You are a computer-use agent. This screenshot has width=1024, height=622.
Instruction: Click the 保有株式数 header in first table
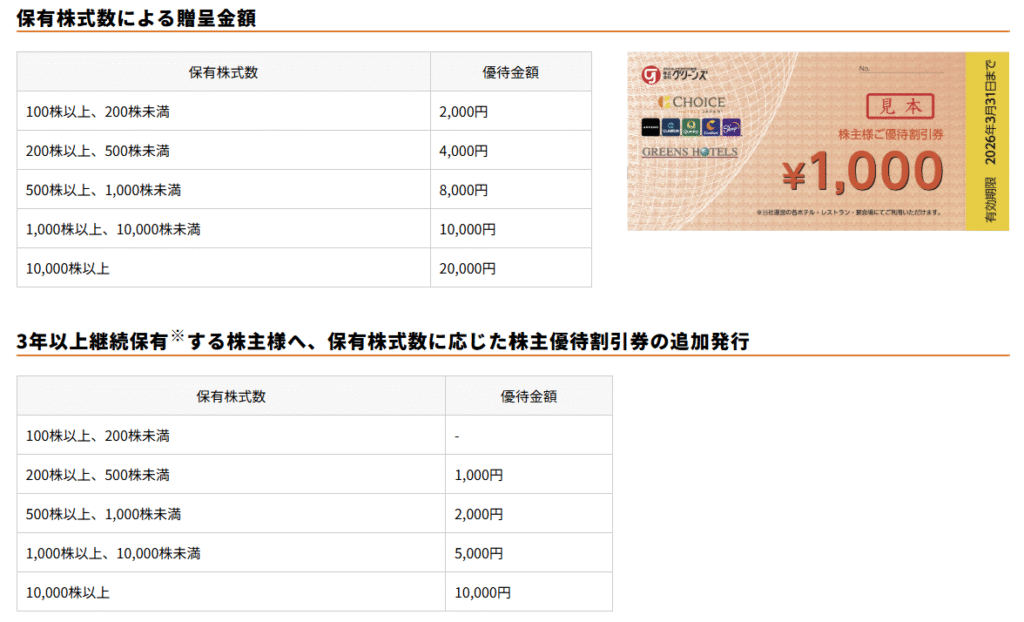(223, 72)
